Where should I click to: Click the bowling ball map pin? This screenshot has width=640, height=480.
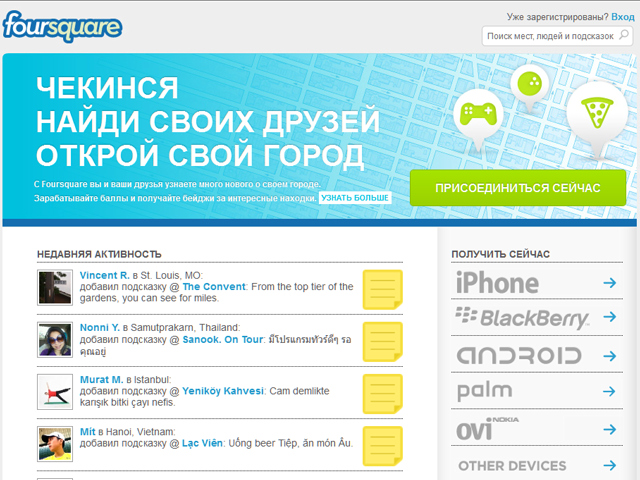[x=529, y=86]
